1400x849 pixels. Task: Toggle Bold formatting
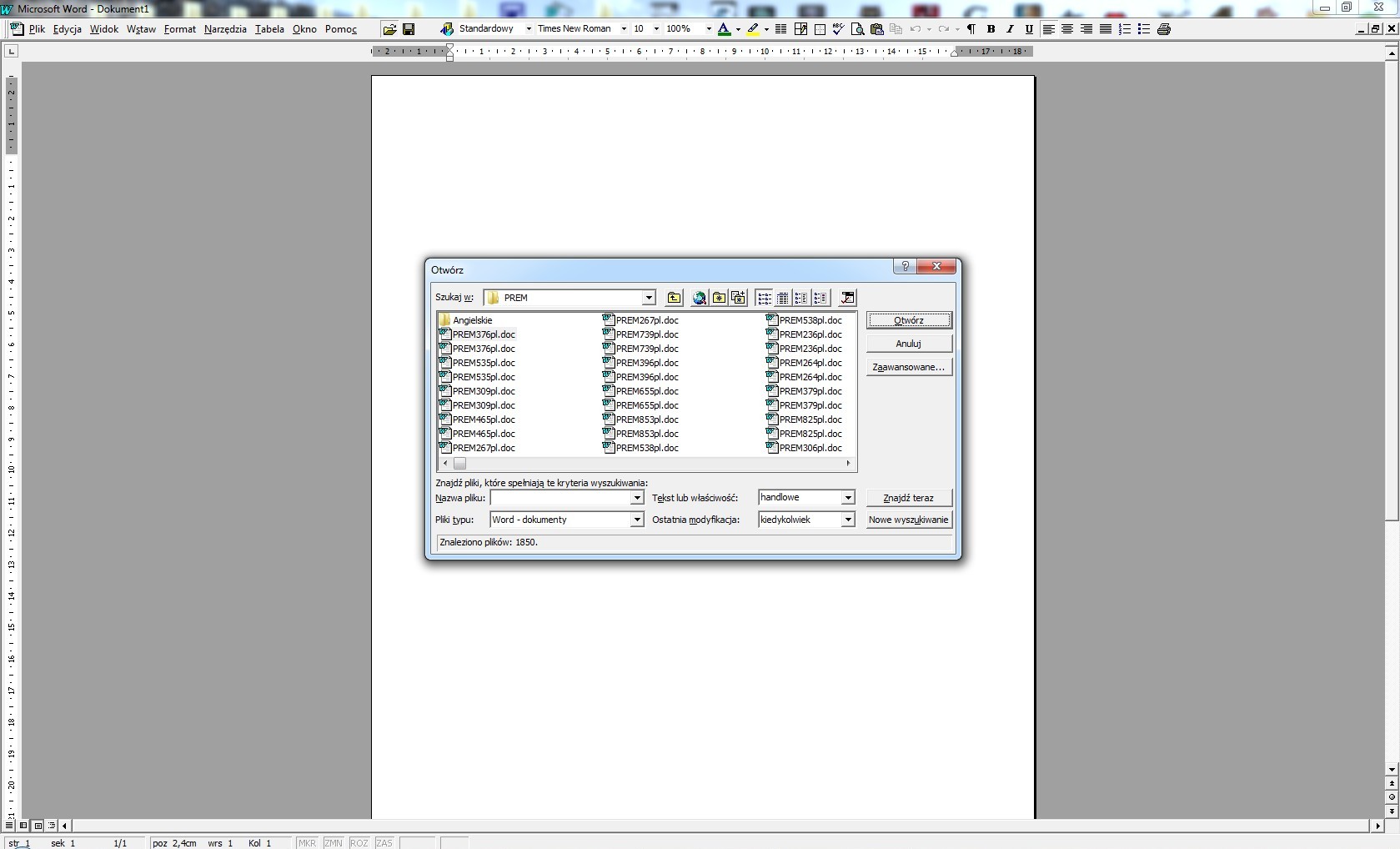tap(991, 29)
